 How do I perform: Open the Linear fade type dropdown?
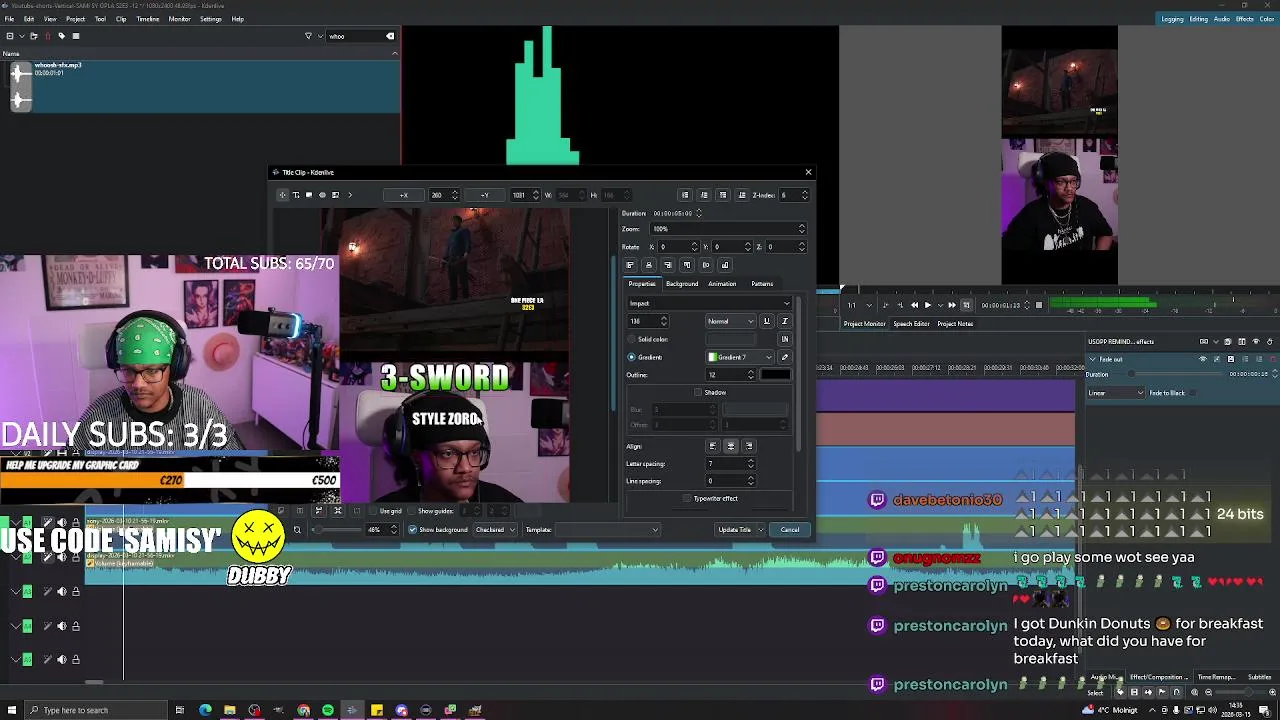(x=1115, y=393)
